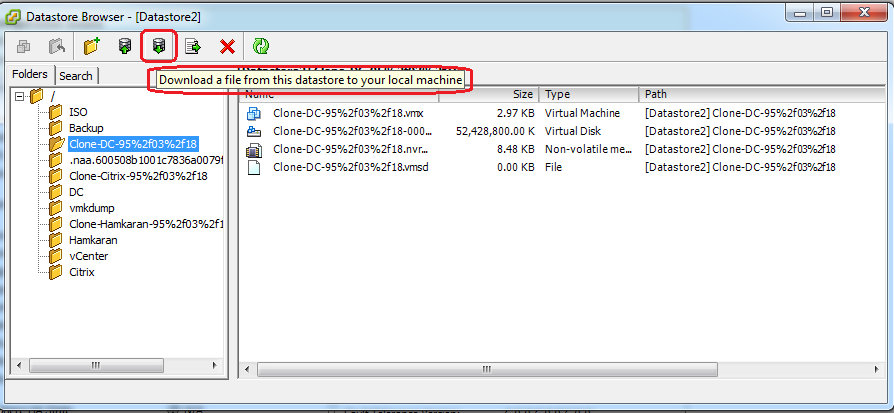Click the Hamkaran folder icon
This screenshot has height=413, width=894.
pos(56,240)
